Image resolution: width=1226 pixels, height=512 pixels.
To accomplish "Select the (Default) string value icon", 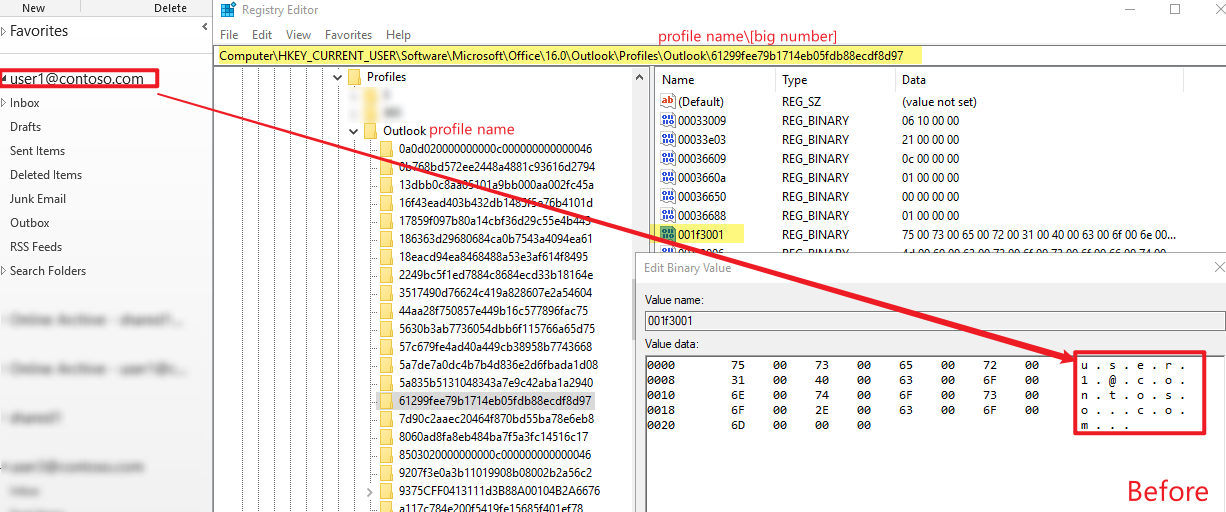I will 668,101.
